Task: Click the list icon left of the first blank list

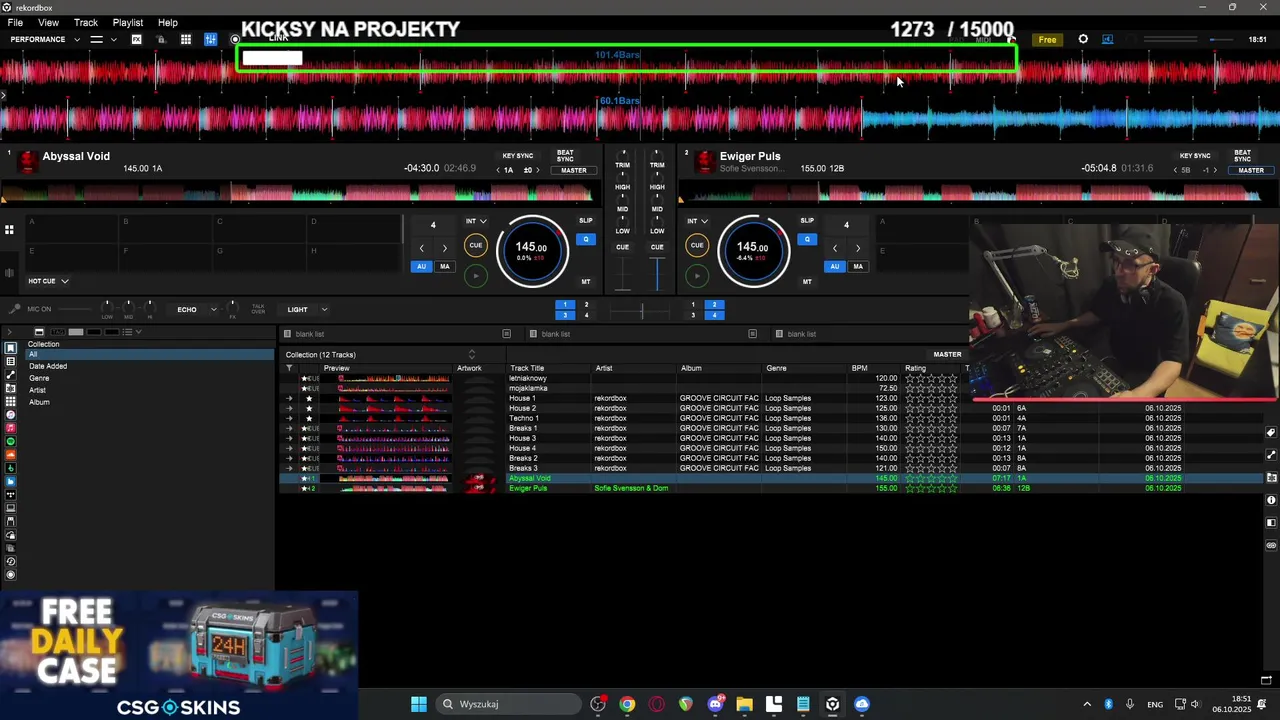Action: coord(288,334)
